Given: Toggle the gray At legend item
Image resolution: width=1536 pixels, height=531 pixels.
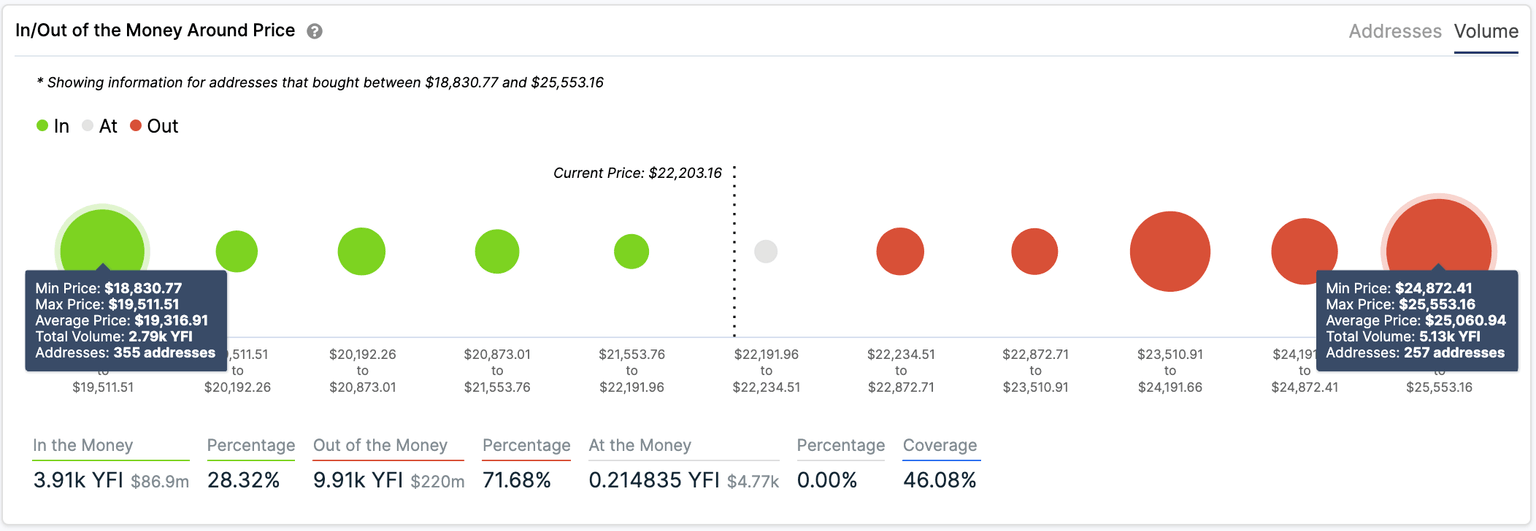Looking at the screenshot, I should [x=99, y=126].
